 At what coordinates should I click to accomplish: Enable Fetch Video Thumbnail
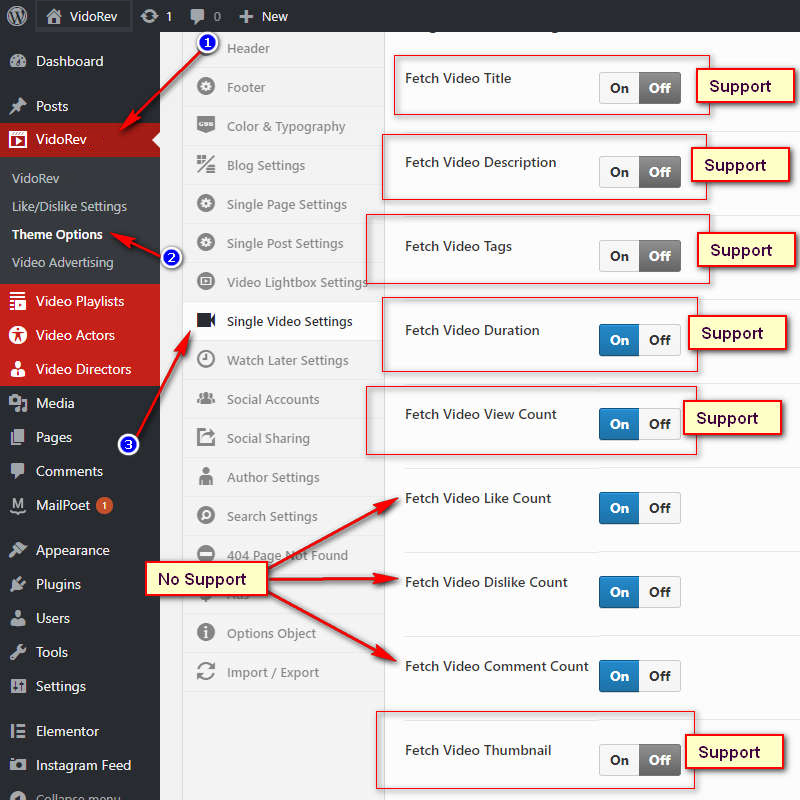tap(620, 760)
